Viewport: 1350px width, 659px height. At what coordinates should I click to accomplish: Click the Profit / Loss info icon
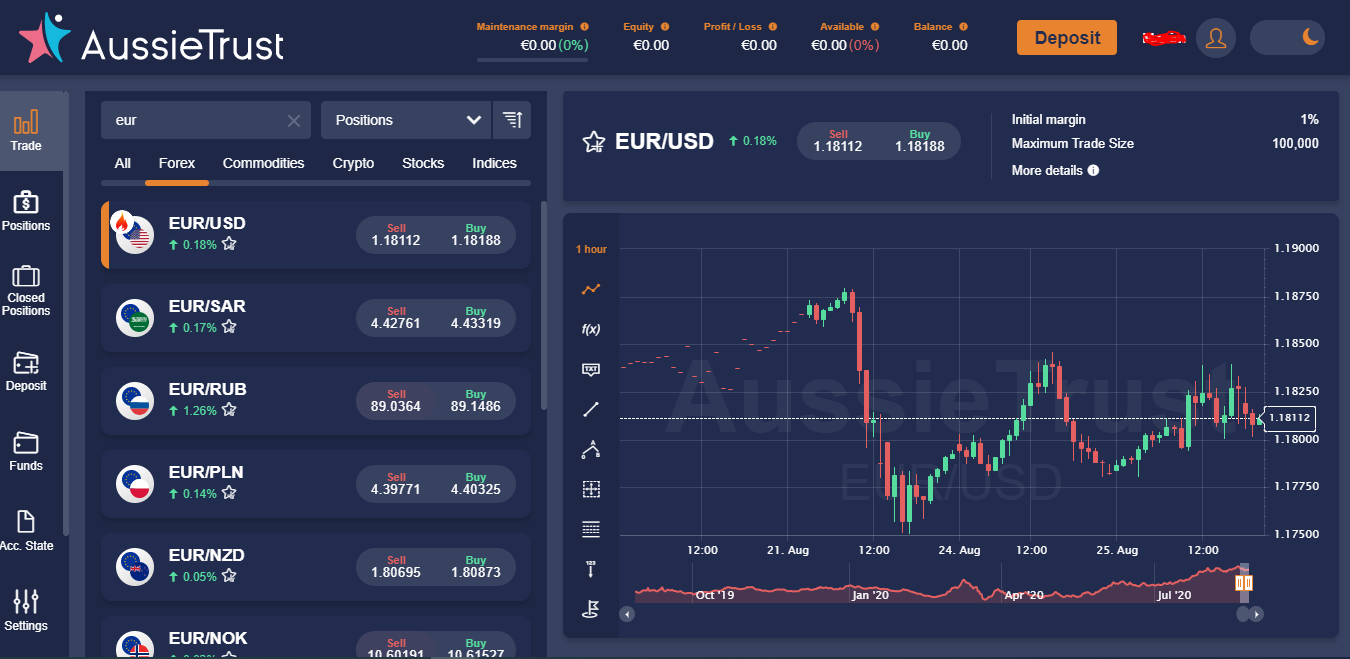773,27
